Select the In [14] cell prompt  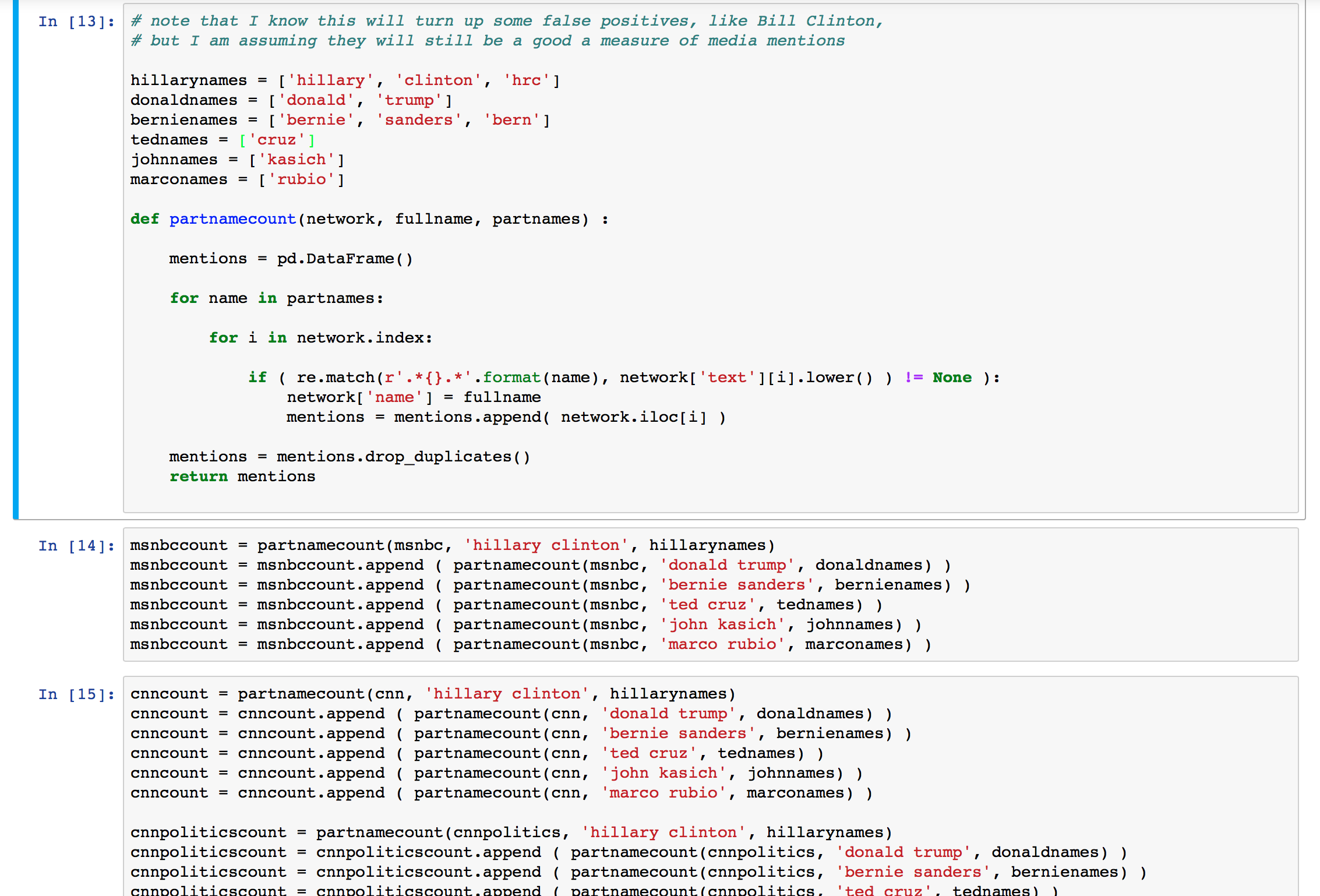coord(76,546)
